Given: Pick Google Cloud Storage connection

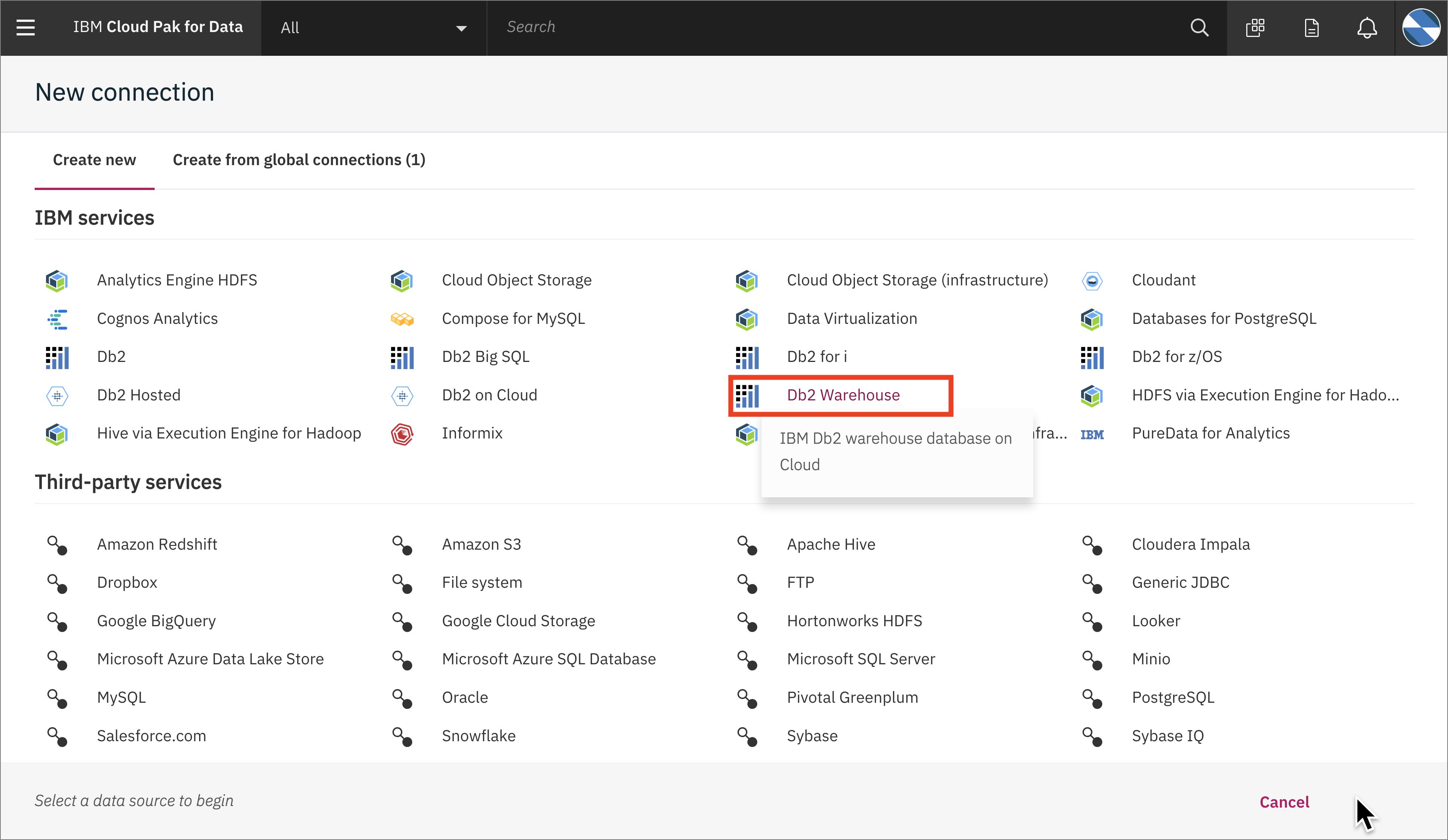Looking at the screenshot, I should (x=518, y=621).
